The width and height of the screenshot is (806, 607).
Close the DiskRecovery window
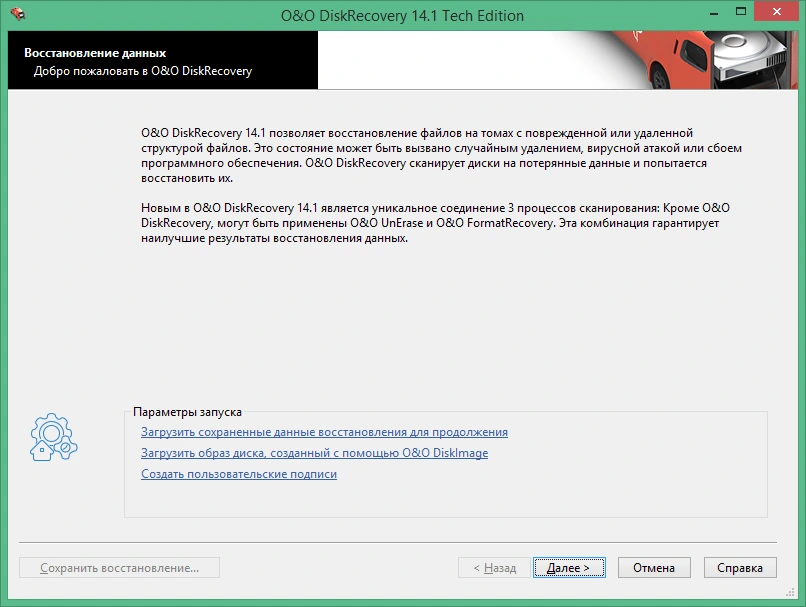pos(776,12)
